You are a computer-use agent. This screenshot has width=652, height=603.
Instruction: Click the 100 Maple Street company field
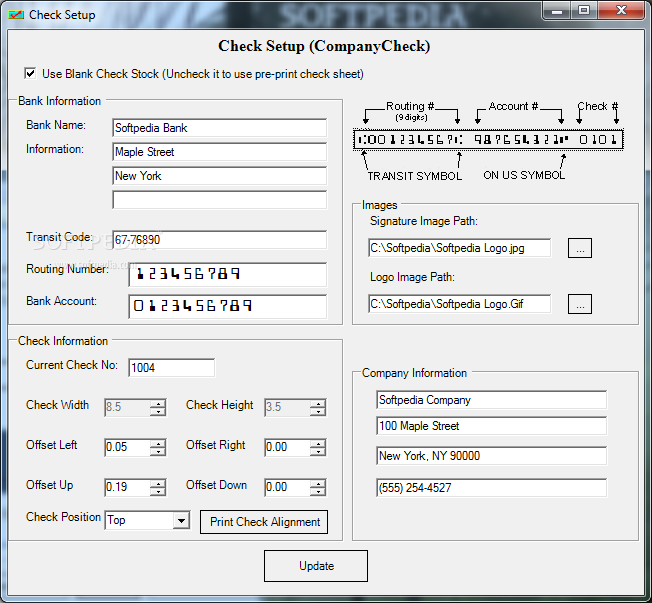pos(491,426)
